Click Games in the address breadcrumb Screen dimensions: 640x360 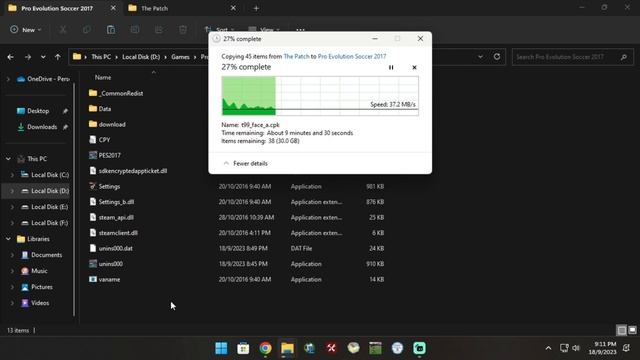click(x=180, y=57)
